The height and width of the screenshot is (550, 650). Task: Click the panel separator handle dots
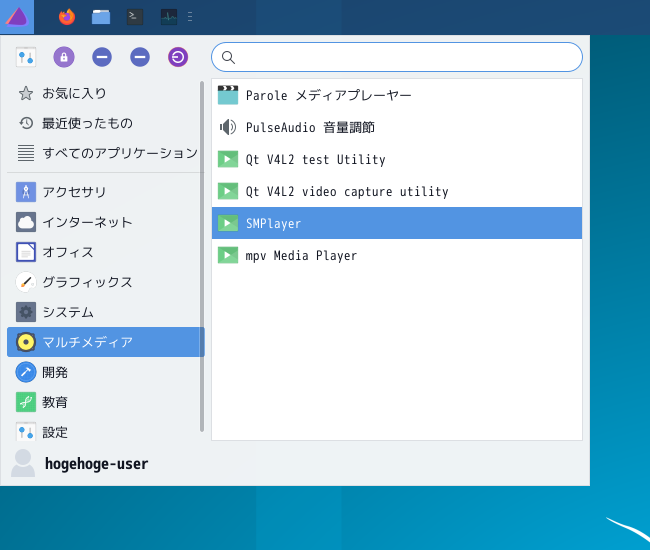[190, 17]
